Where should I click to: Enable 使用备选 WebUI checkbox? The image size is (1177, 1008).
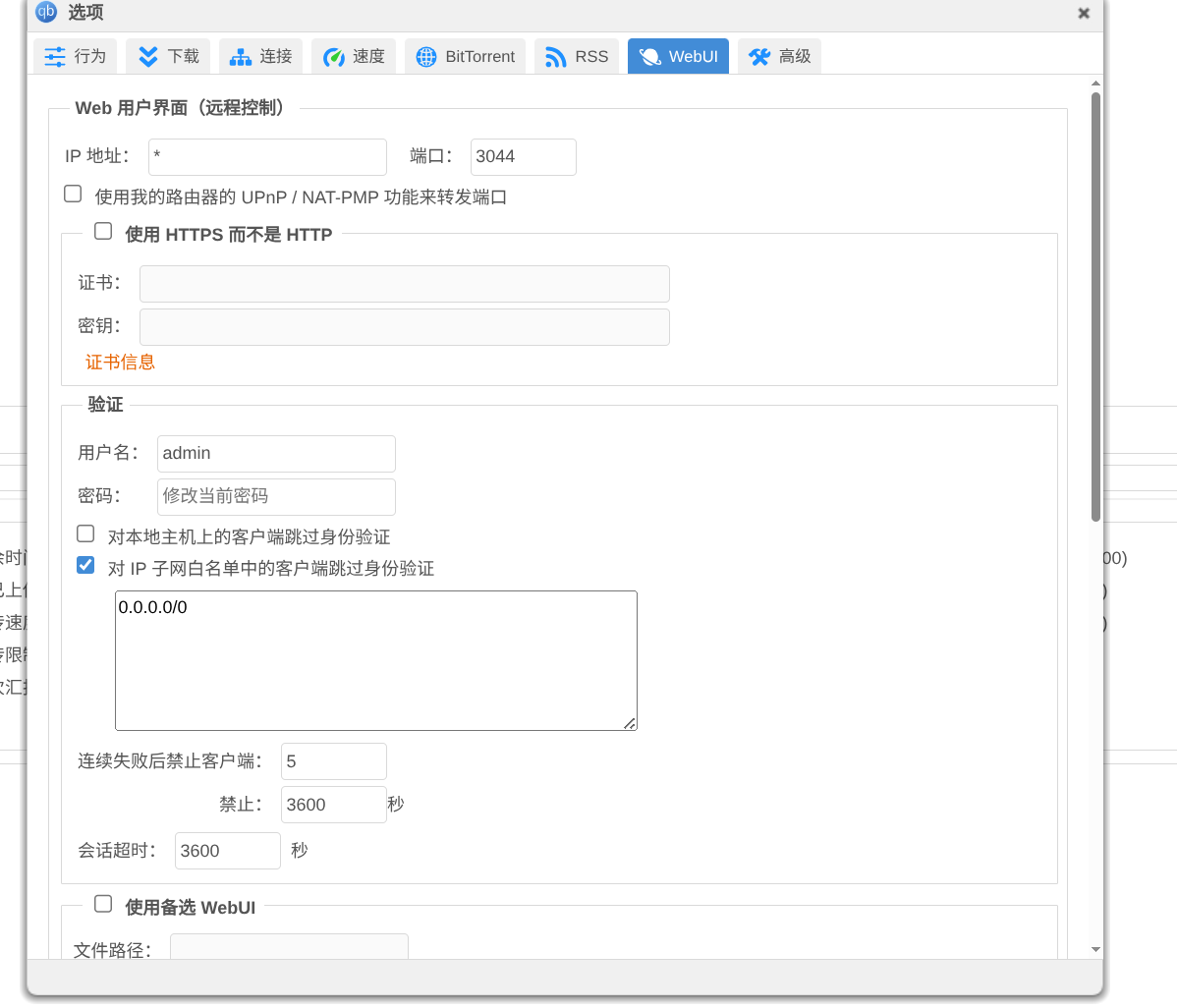pos(103,905)
